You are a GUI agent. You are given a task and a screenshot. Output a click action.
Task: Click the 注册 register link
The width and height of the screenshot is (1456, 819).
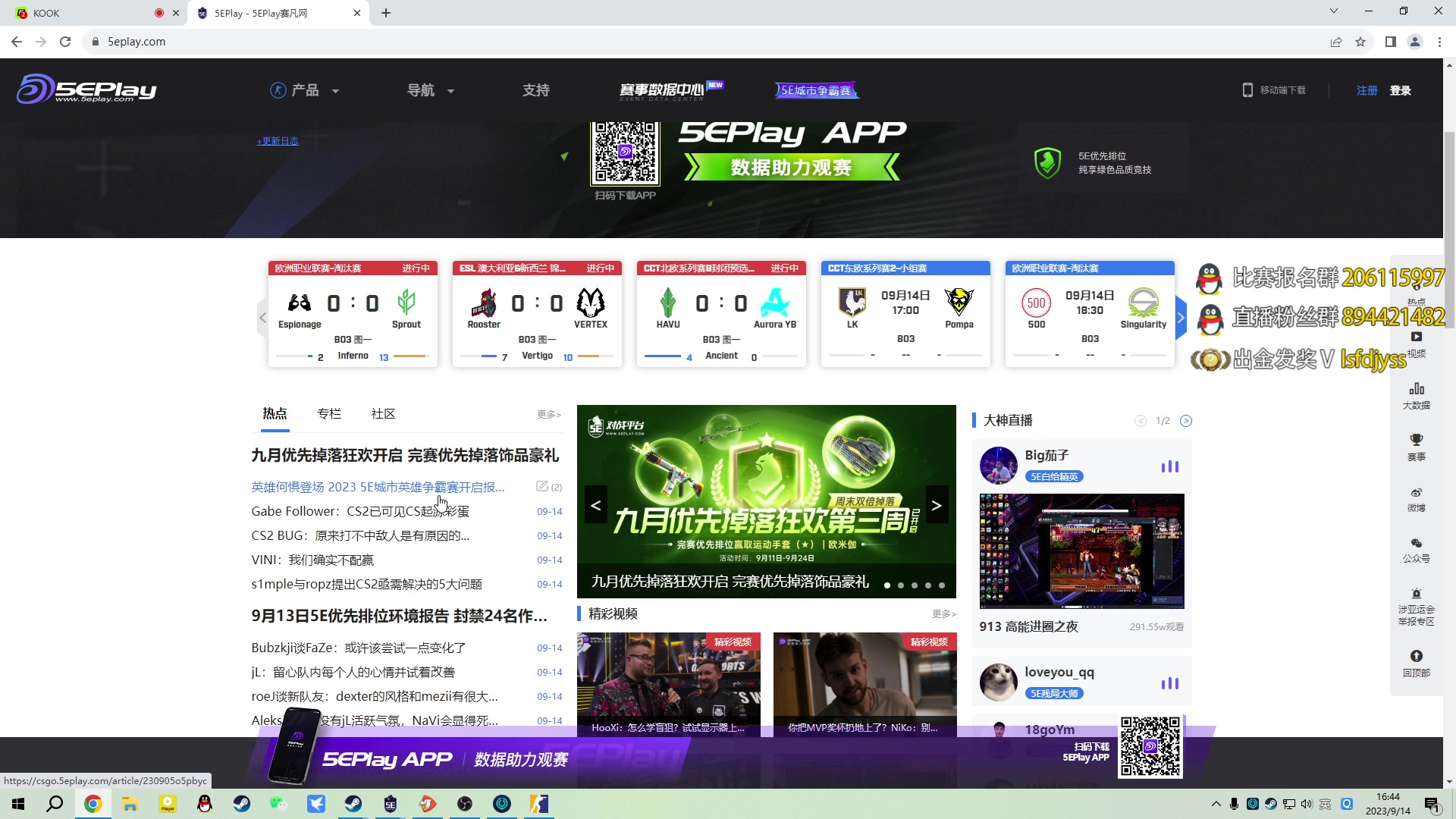pos(1367,90)
